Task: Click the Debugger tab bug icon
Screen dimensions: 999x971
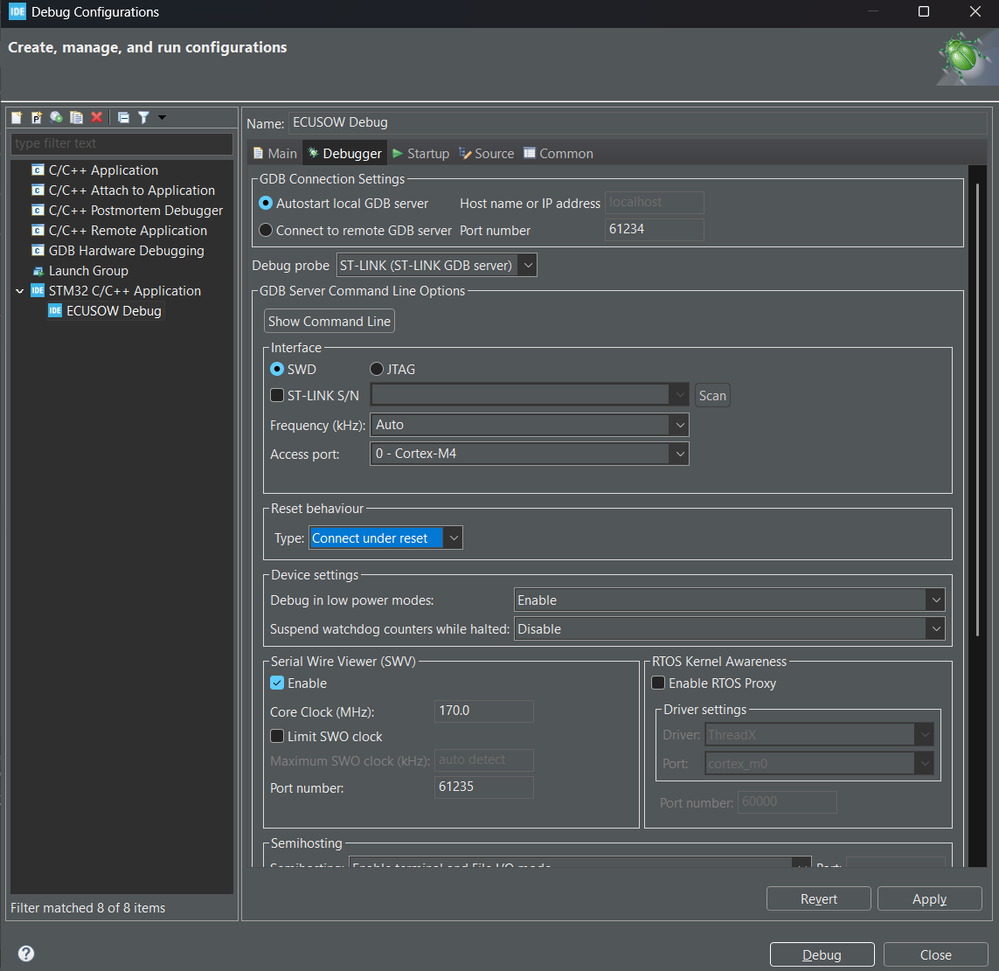Action: coord(313,153)
